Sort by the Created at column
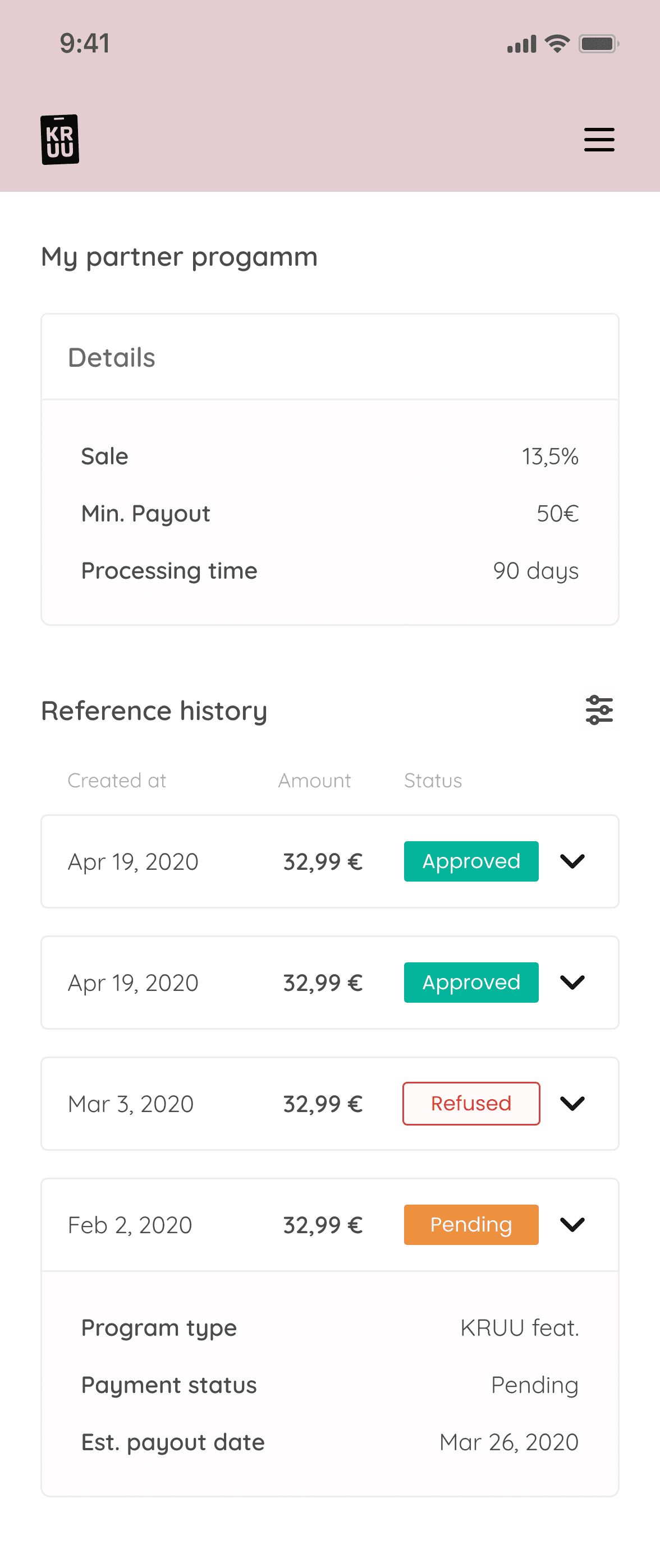This screenshot has height=1568, width=660. [116, 780]
